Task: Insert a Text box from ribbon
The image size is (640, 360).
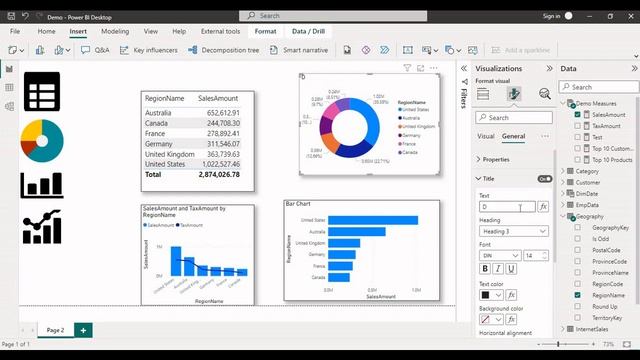Action: [x=407, y=50]
